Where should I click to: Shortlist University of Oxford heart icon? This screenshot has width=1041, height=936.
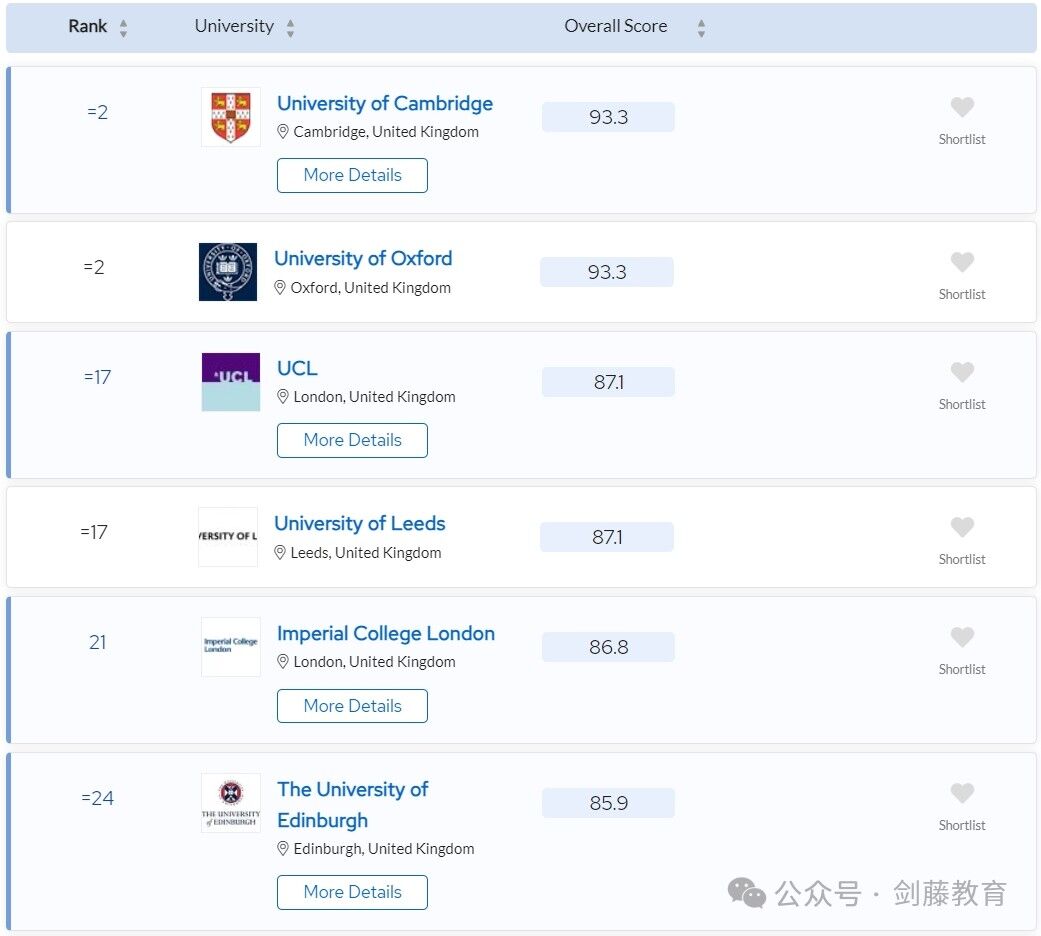point(962,262)
